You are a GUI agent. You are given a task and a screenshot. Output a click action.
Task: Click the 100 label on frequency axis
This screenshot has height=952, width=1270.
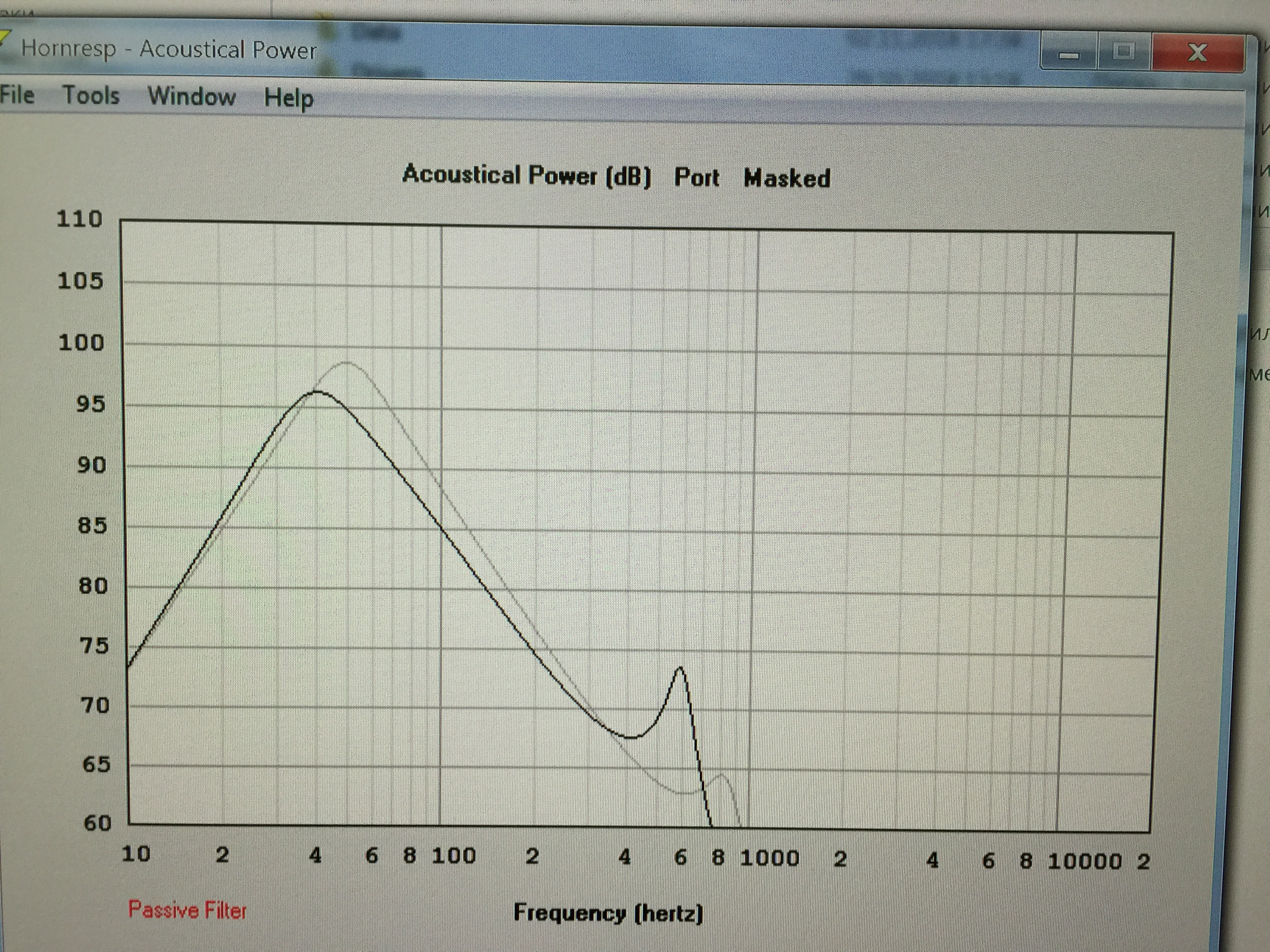coord(454,856)
